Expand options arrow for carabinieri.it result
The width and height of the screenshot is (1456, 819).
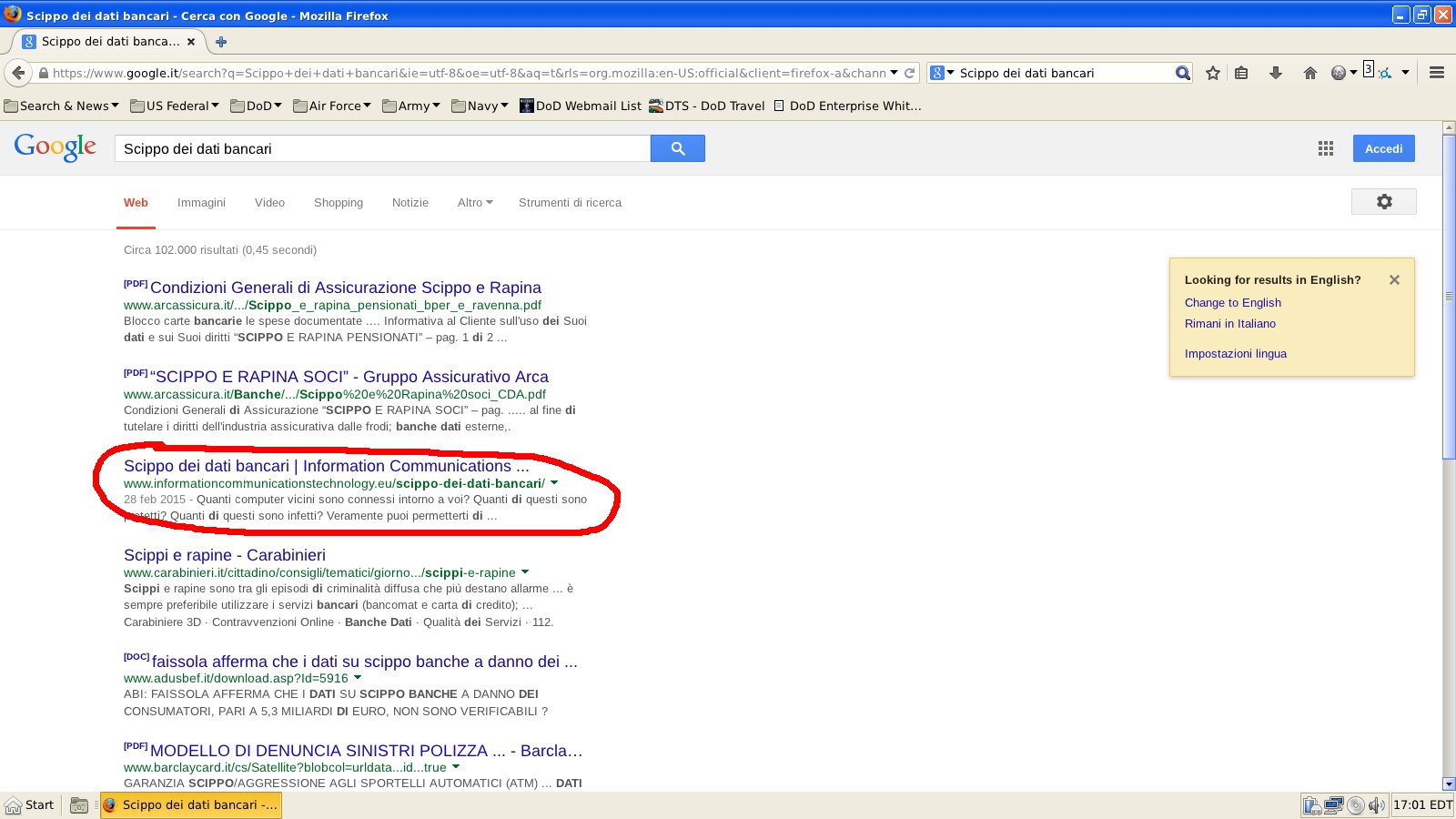click(x=525, y=572)
